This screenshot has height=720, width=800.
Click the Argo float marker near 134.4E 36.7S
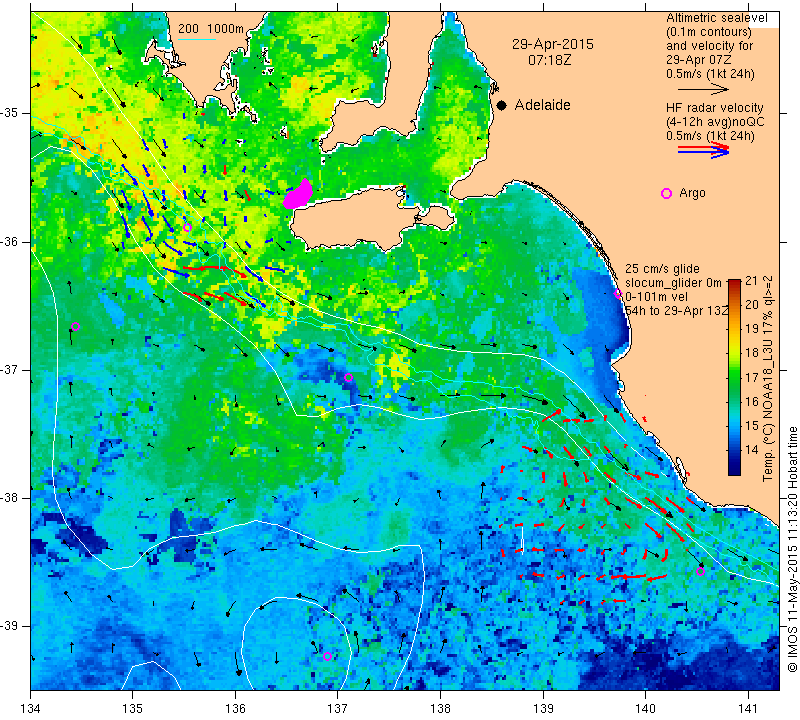click(x=76, y=327)
